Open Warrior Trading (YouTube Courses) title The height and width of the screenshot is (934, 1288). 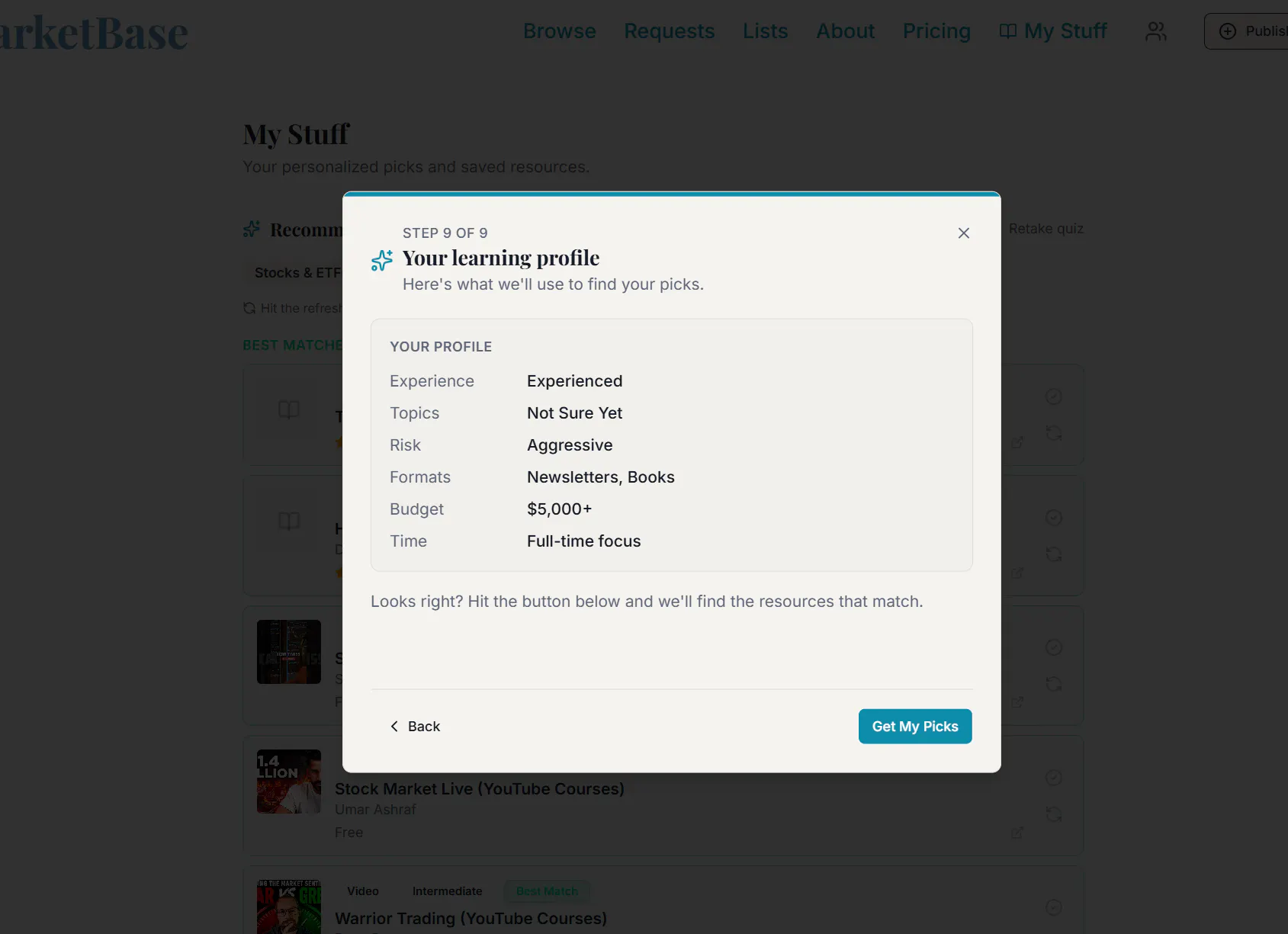471,919
